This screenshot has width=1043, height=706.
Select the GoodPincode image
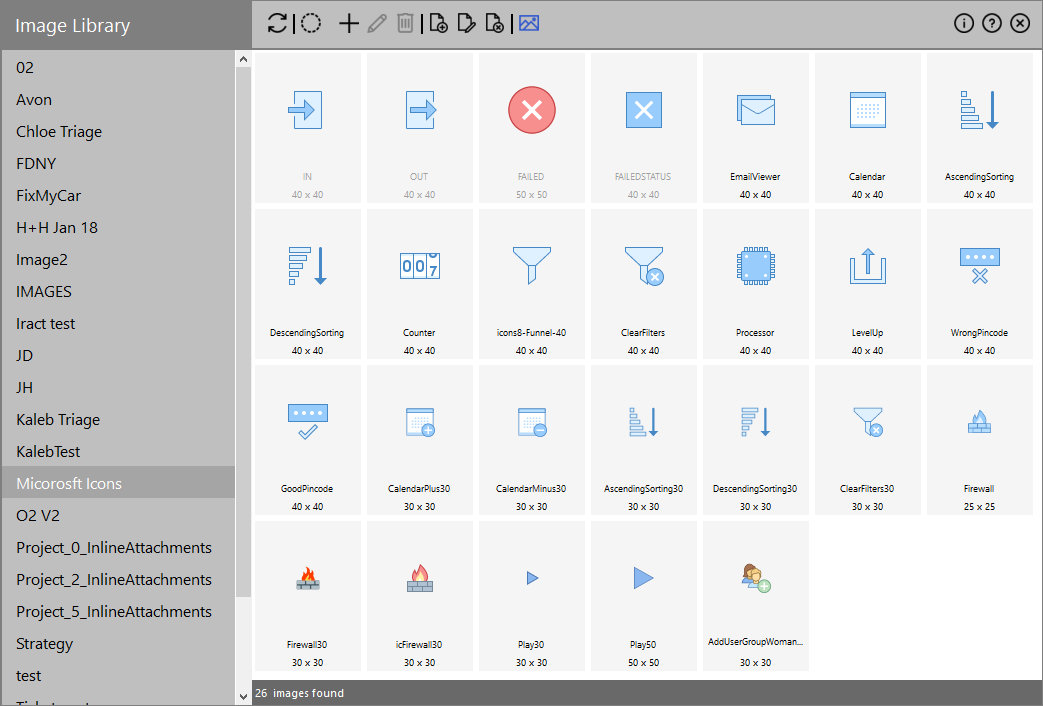(307, 440)
